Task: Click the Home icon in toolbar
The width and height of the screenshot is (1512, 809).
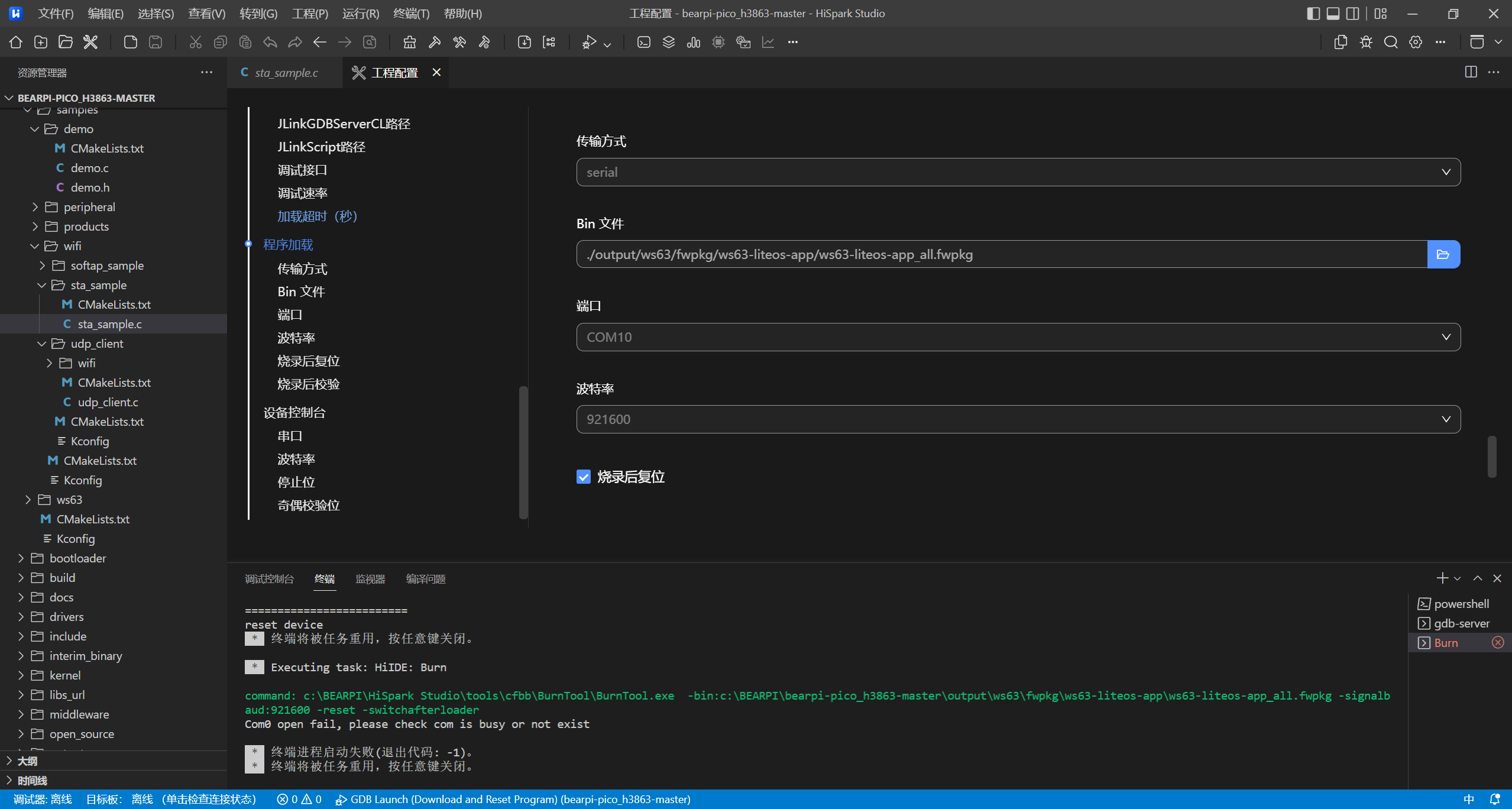Action: [16, 42]
